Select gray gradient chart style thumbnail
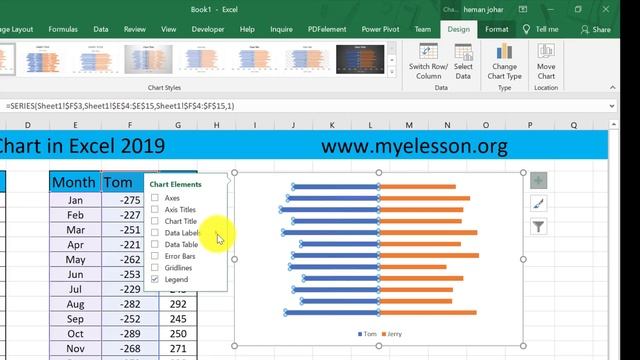Screen dimensions: 640x360 pos(149,60)
